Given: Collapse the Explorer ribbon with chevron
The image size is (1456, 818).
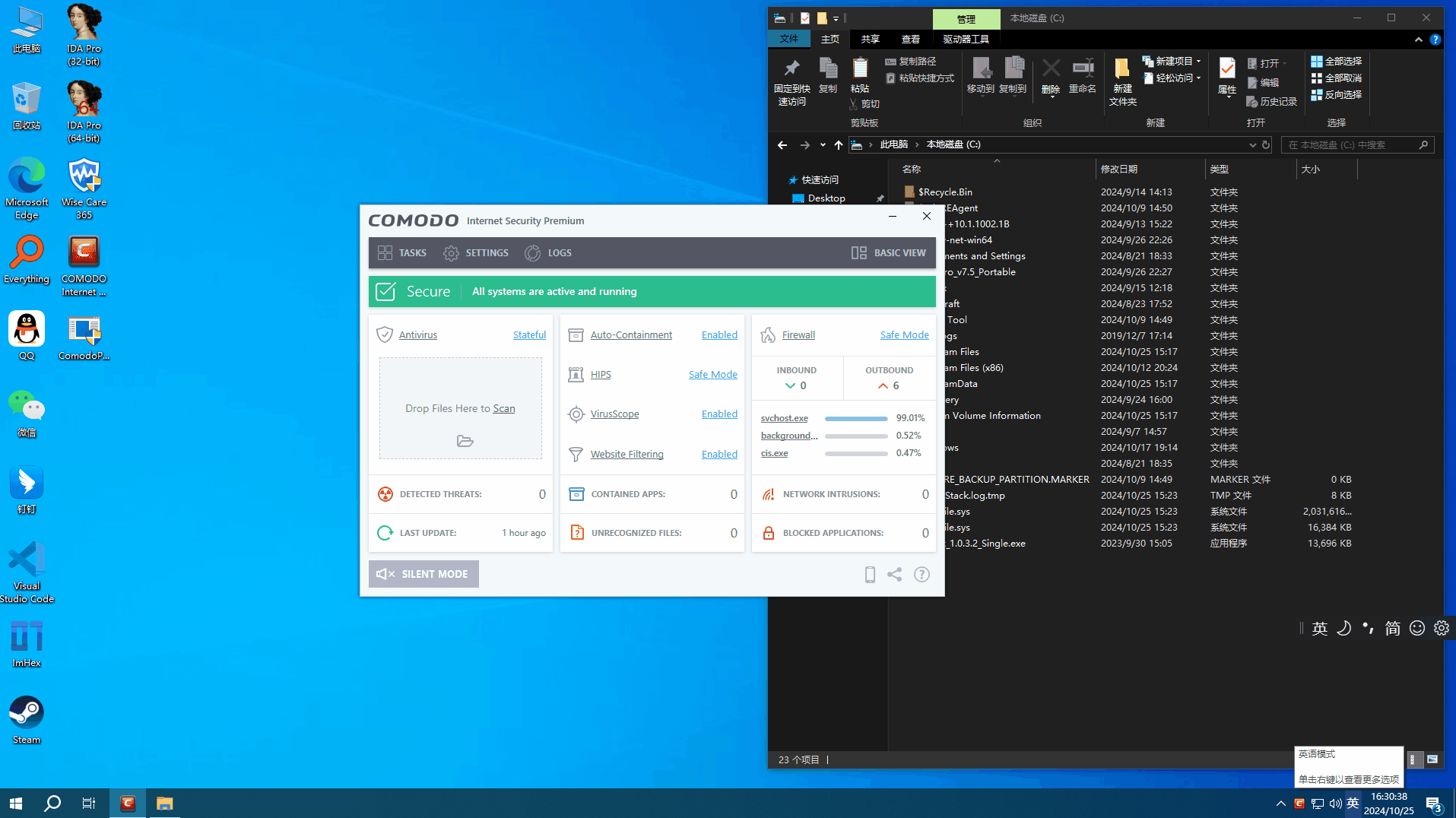Looking at the screenshot, I should pos(1418,40).
